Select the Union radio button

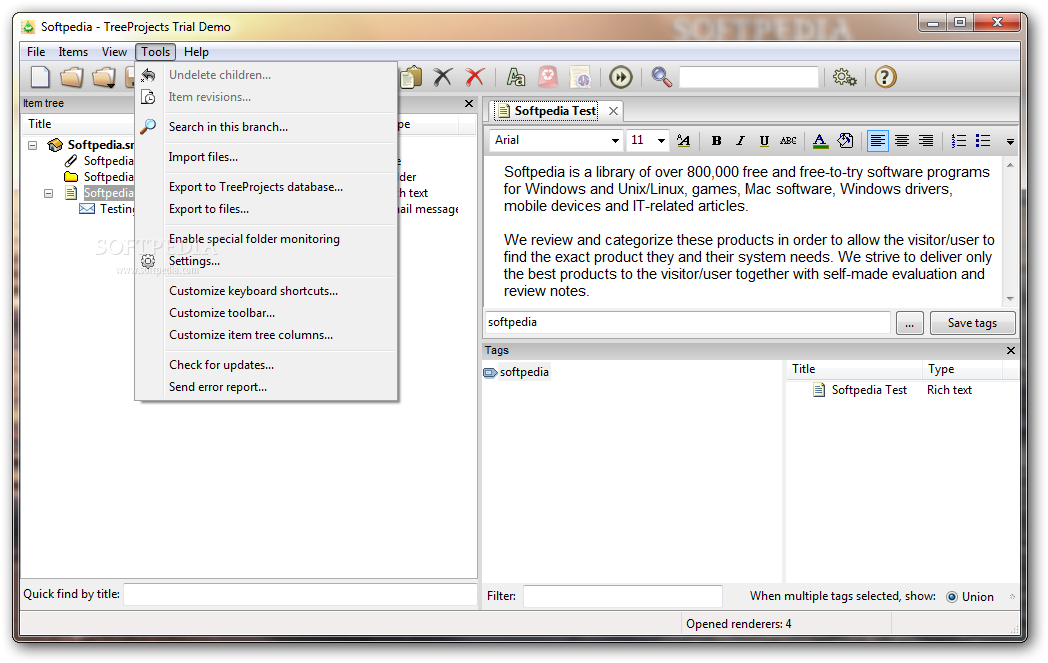point(952,597)
